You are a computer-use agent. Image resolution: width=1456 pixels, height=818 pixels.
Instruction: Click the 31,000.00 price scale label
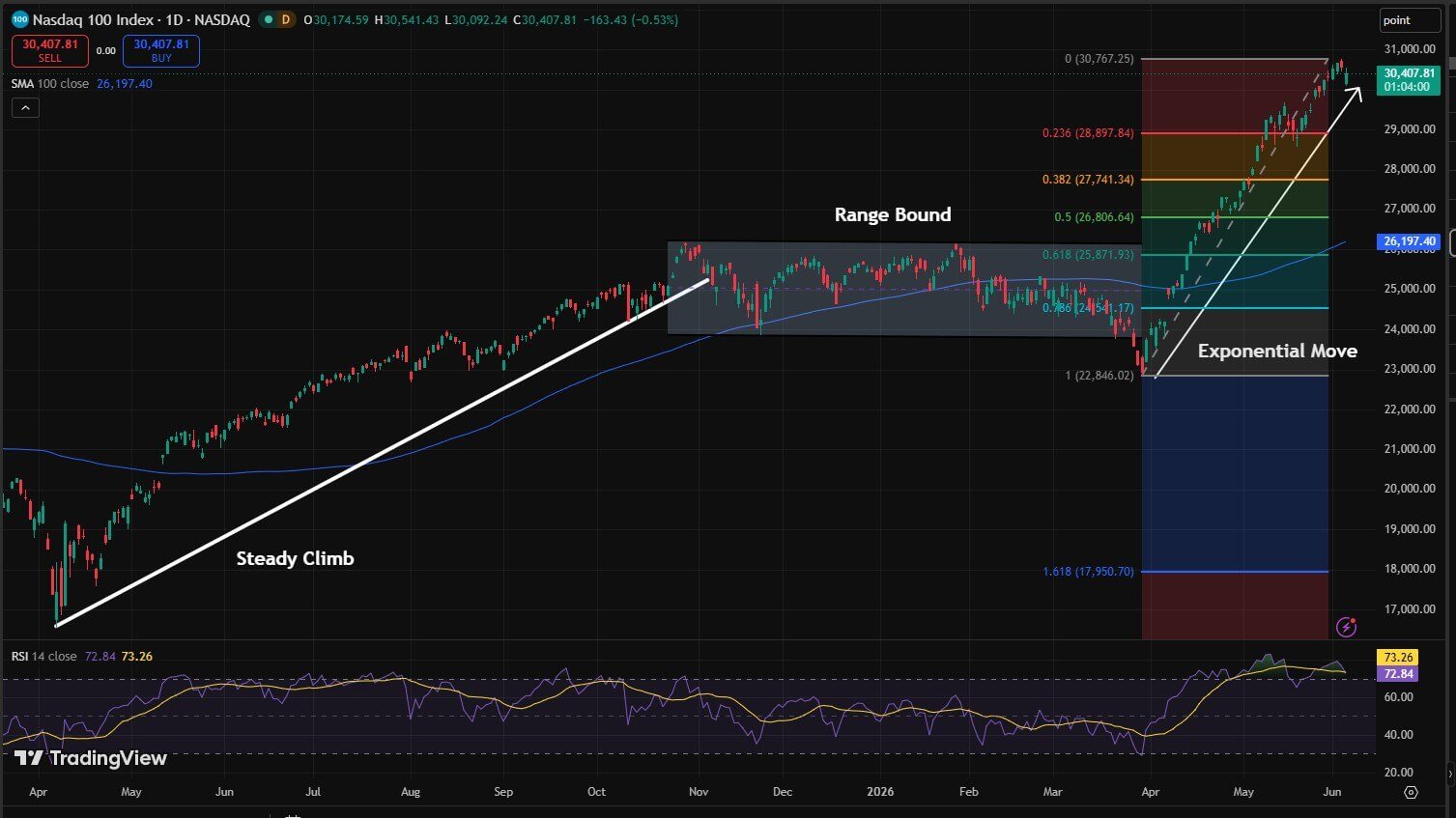(1410, 48)
